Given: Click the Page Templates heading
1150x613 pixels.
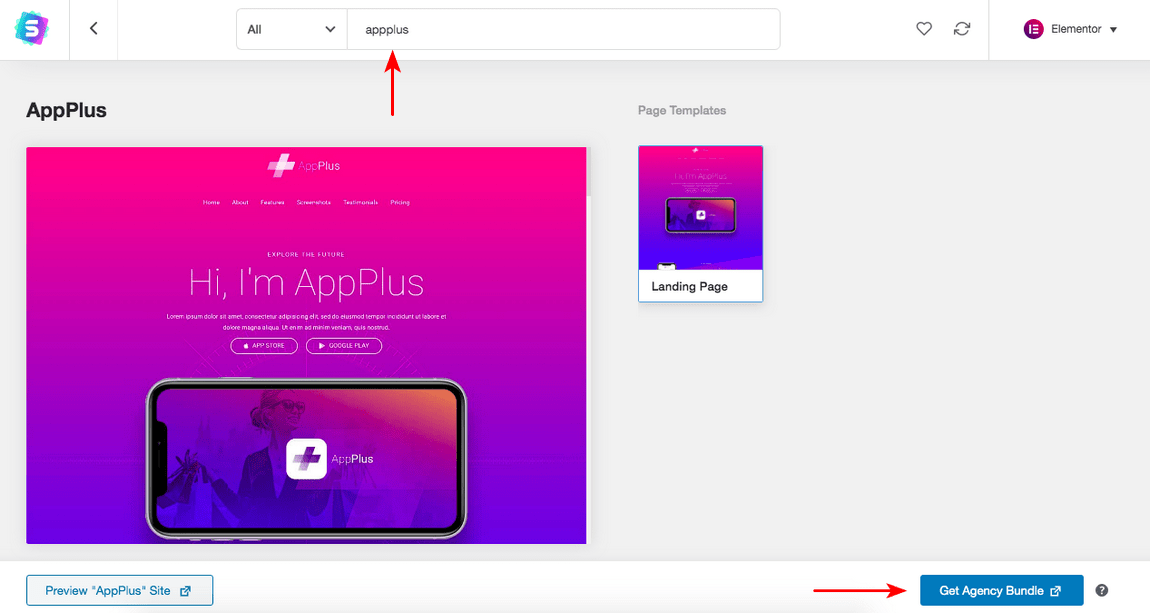Looking at the screenshot, I should point(682,110).
